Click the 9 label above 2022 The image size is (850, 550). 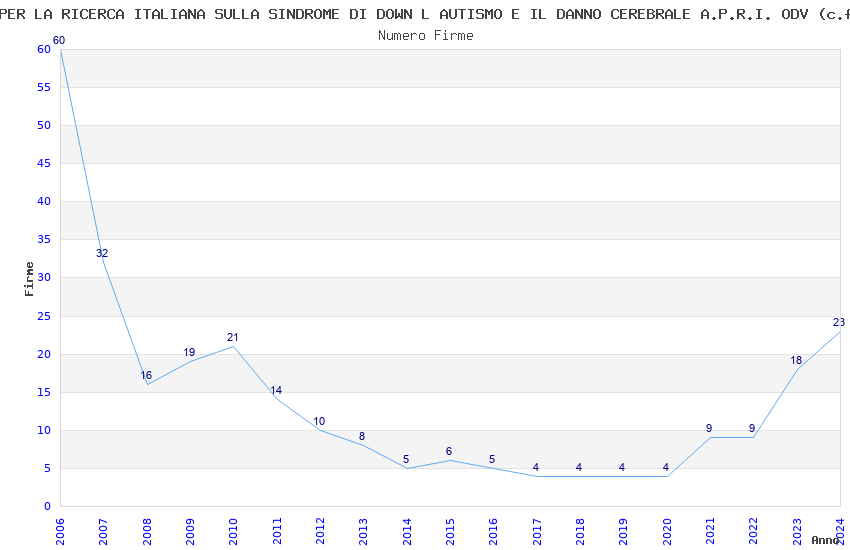[752, 428]
